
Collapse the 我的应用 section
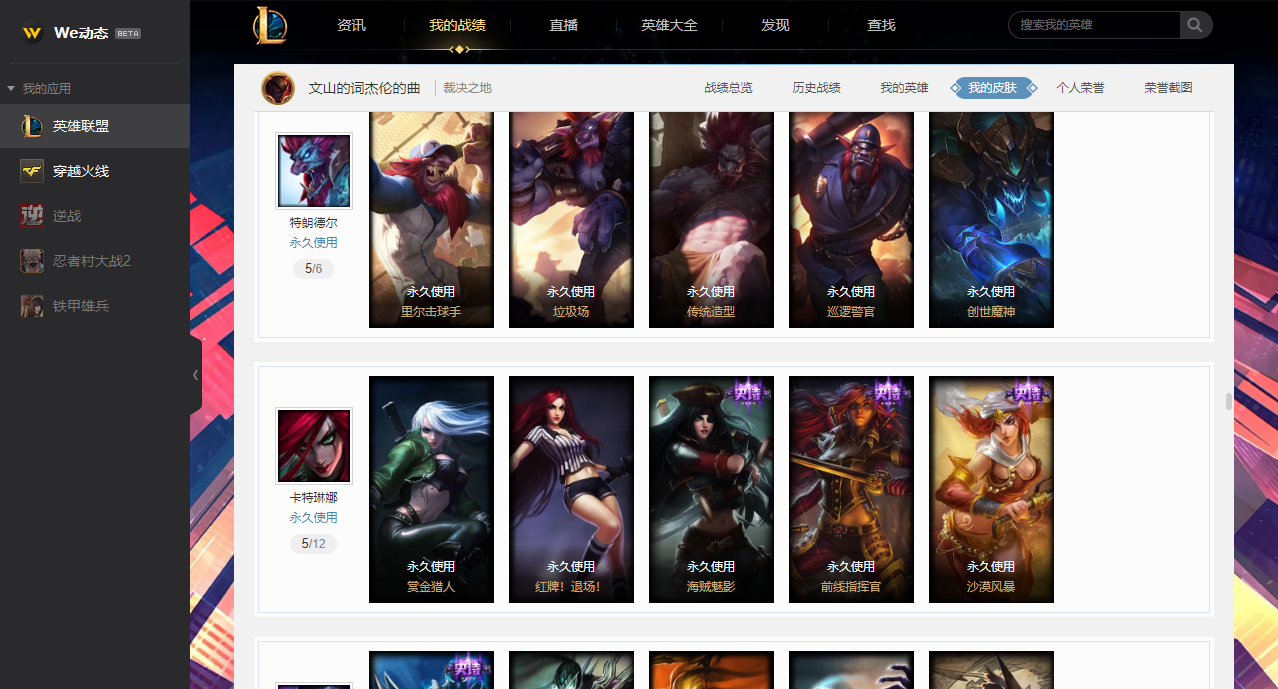[x=11, y=89]
